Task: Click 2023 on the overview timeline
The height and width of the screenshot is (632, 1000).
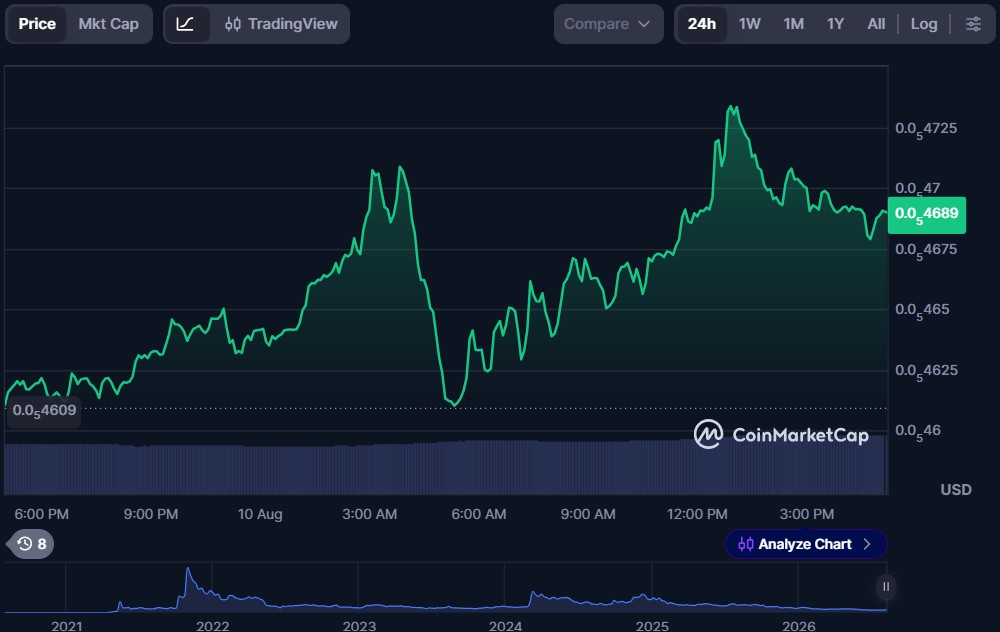Action: (x=359, y=626)
